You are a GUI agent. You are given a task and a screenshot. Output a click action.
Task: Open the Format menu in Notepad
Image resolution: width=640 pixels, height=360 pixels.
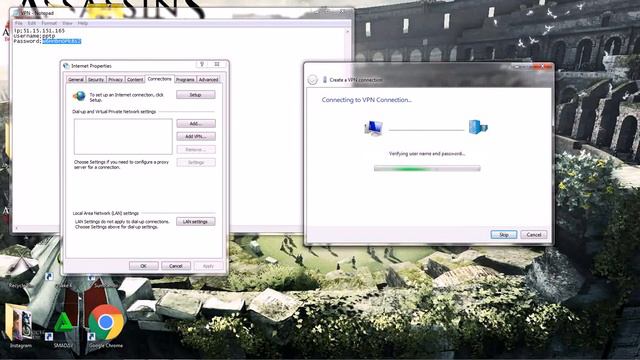coord(49,23)
